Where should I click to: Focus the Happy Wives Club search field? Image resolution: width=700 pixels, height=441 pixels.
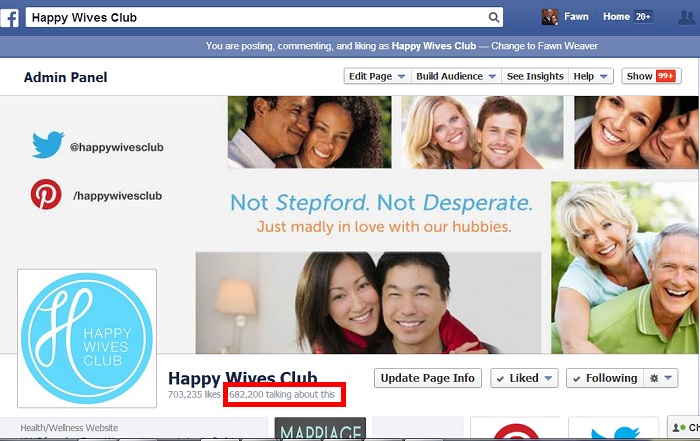click(264, 17)
